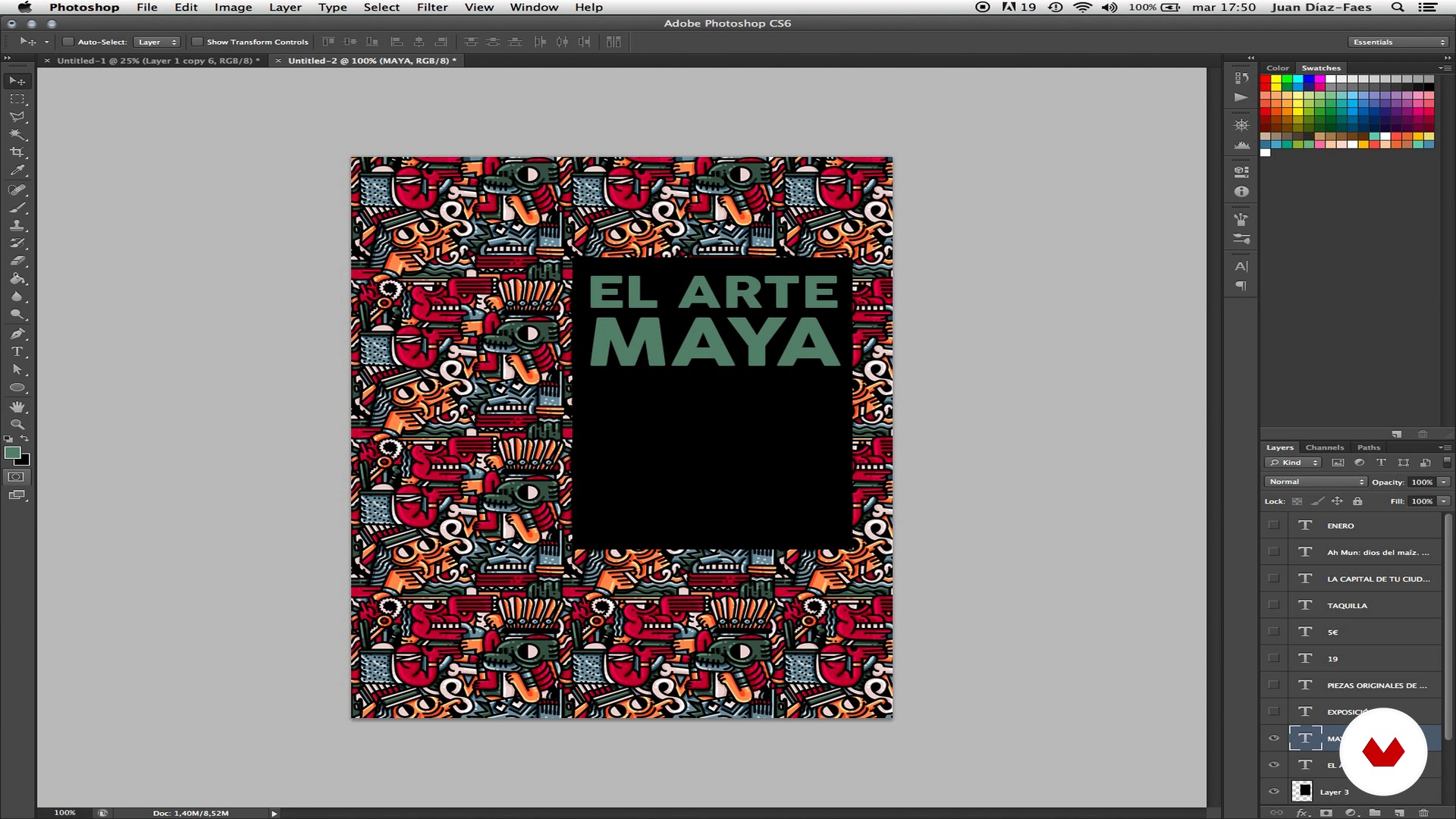
Task: Open the Auto-Select Layer dropdown
Action: [157, 42]
